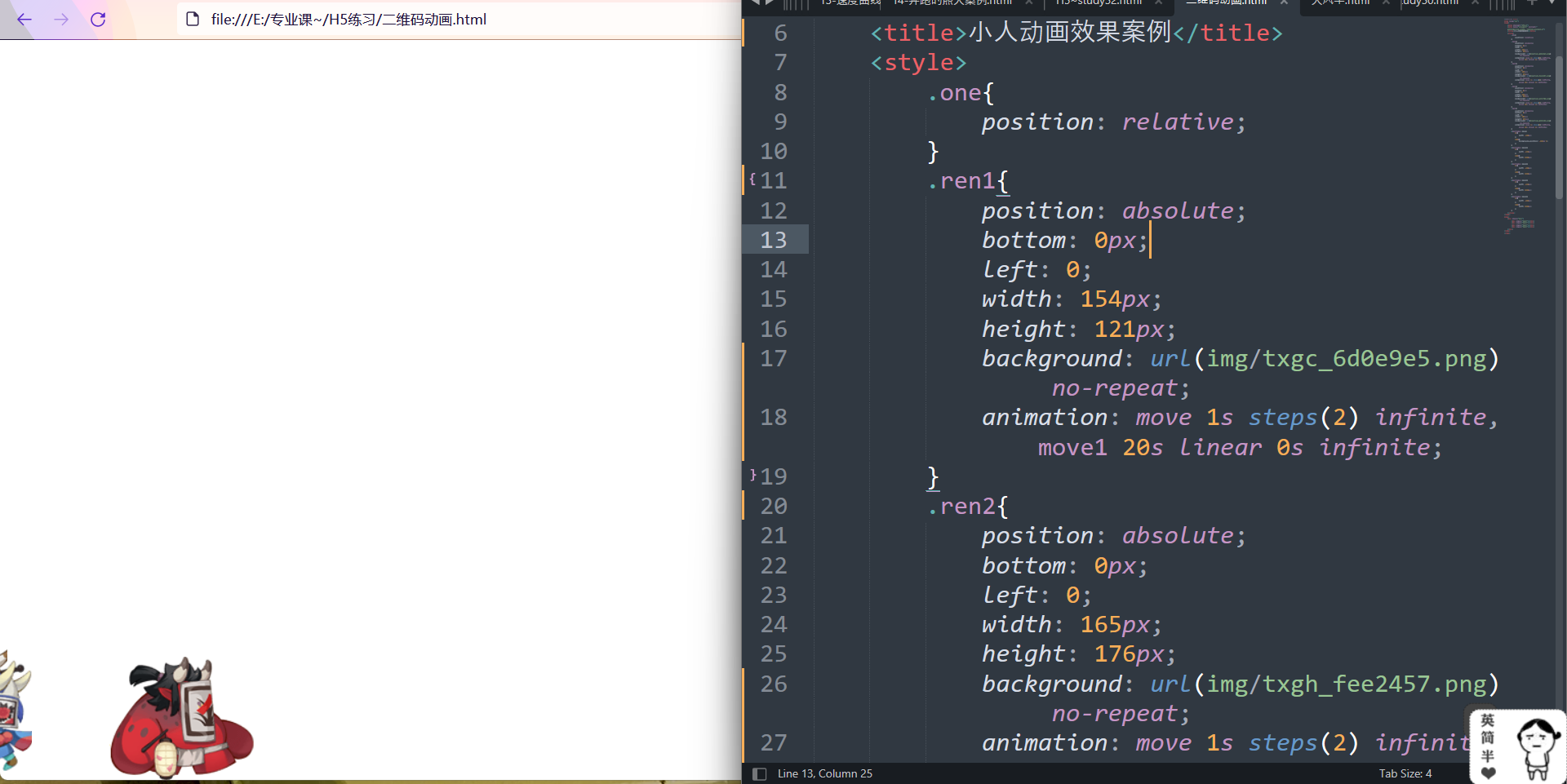Switch IME language via 英 indicator
The image size is (1567, 784).
[1487, 720]
